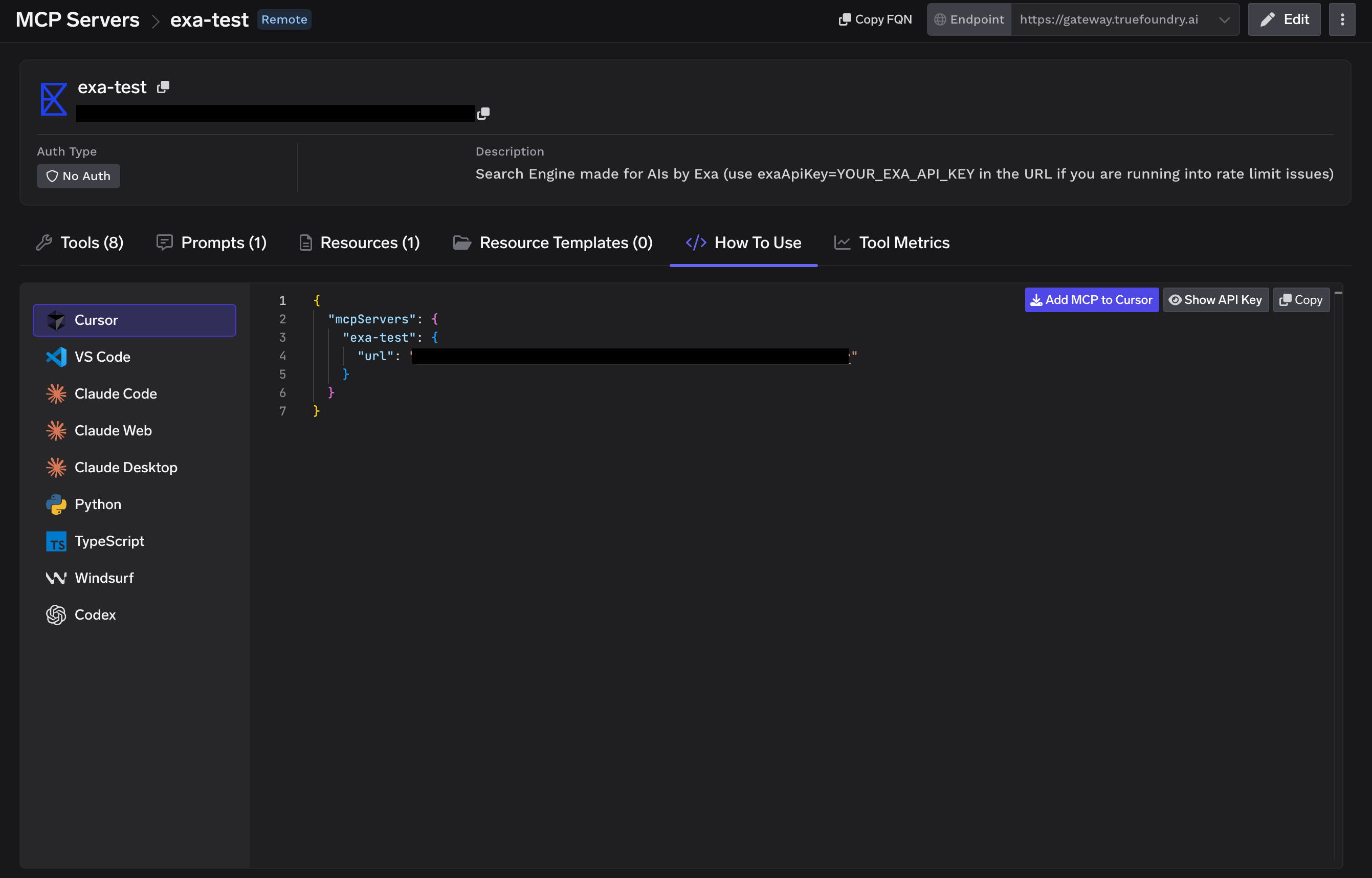The height and width of the screenshot is (878, 1372).
Task: Select the Windsurf option
Action: (x=135, y=578)
